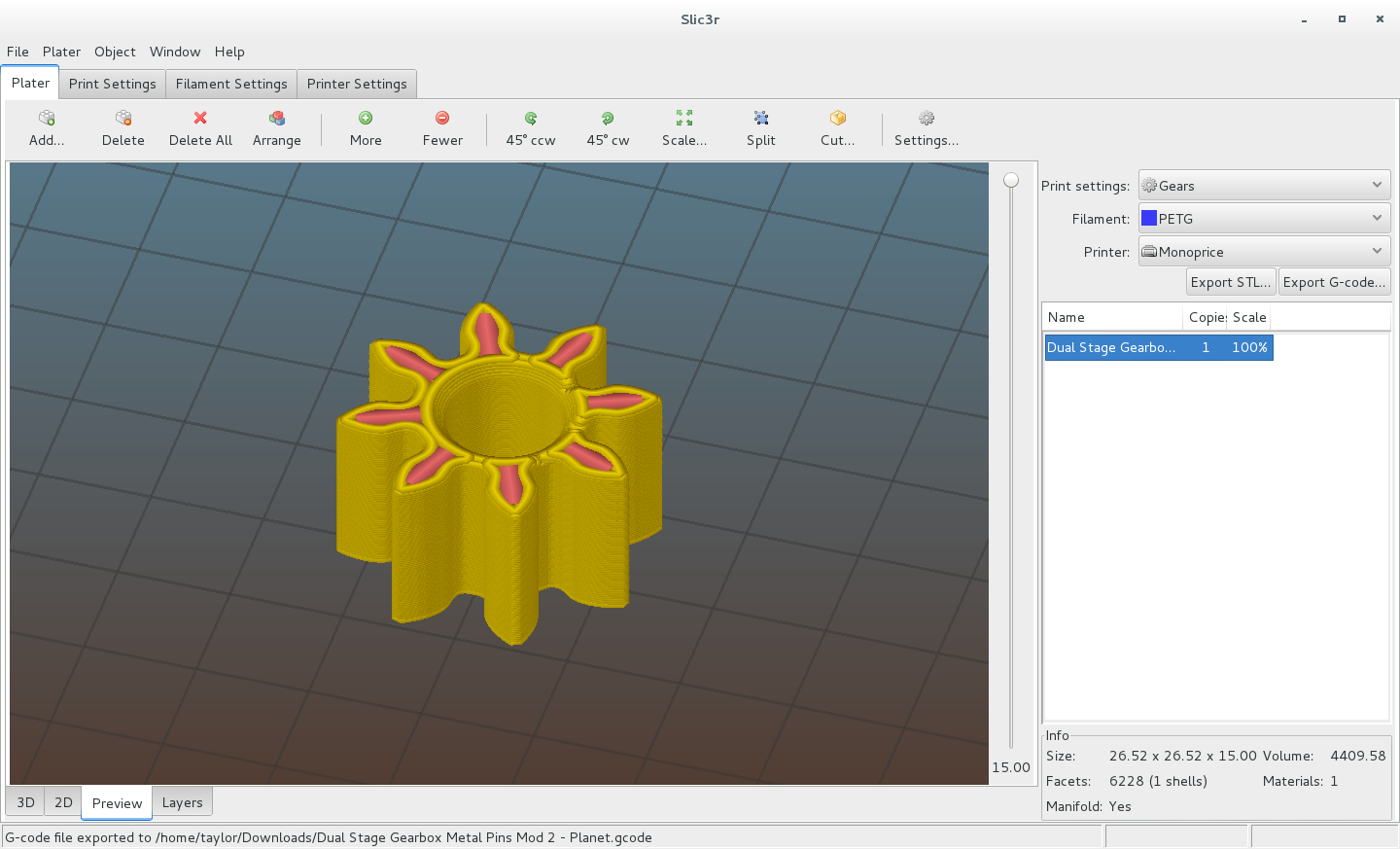Open object Settings from toolbar
The image size is (1400, 849).
coord(927,119)
